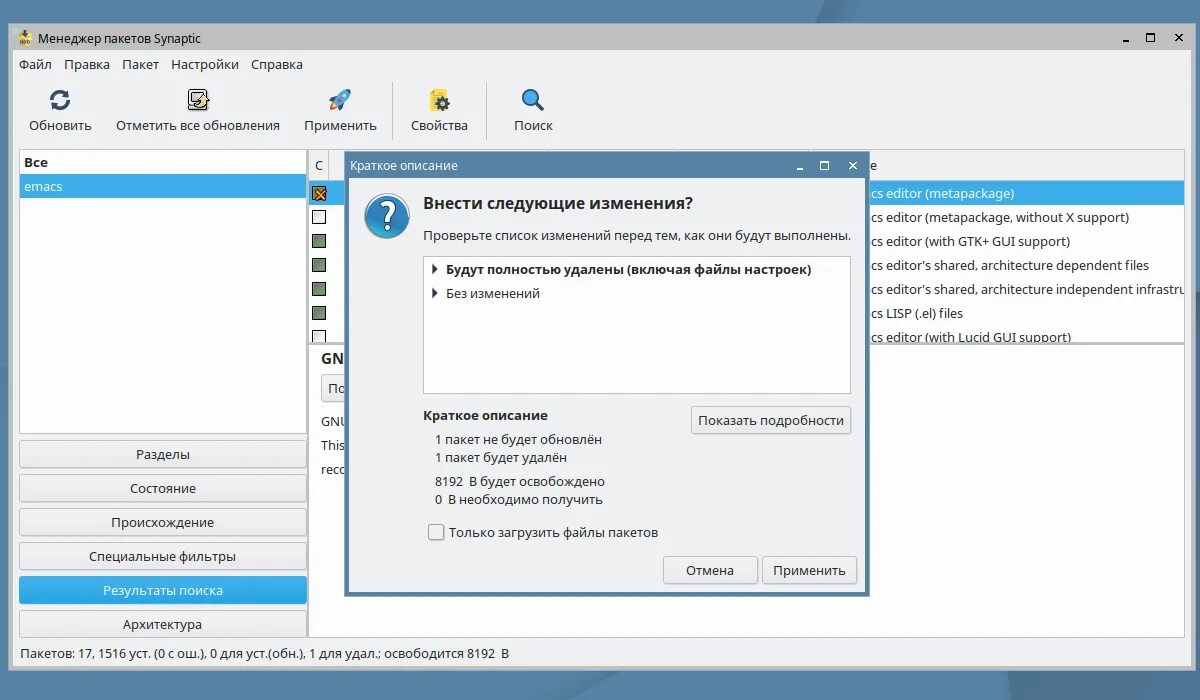The image size is (1200, 700).
Task: Close the Краткое описание dialog
Action: tap(853, 165)
